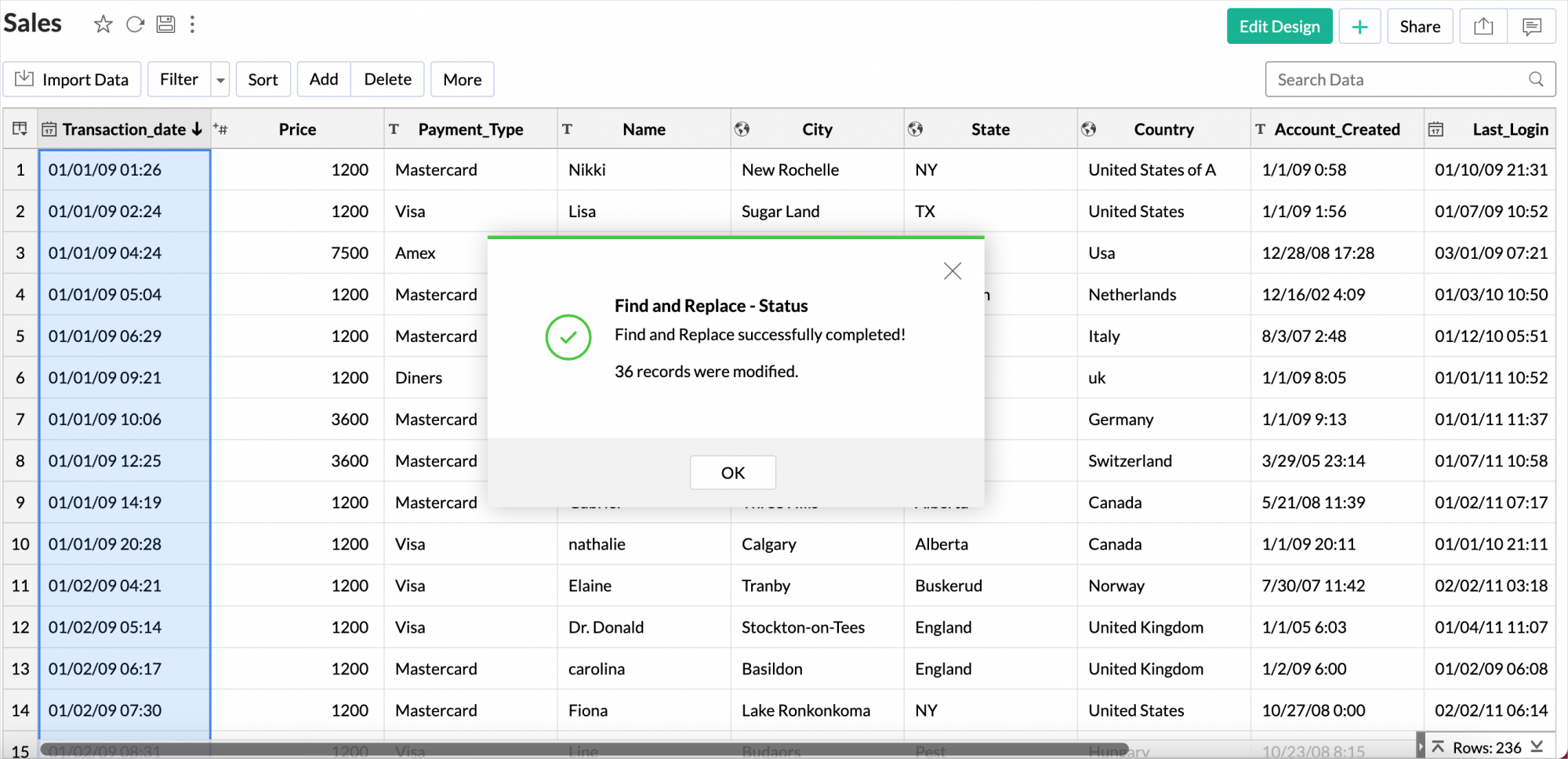This screenshot has height=759, width=1568.
Task: Close the Find and Replace status dialog
Action: [952, 271]
